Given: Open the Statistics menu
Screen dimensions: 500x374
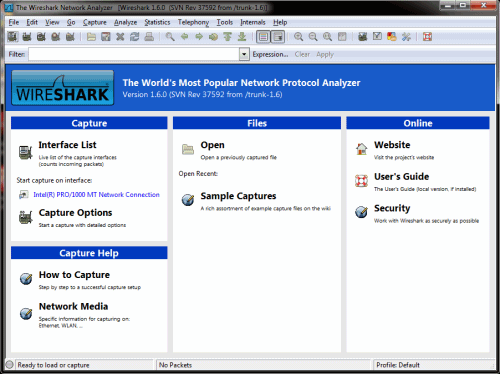Looking at the screenshot, I should pyautogui.click(x=157, y=22).
